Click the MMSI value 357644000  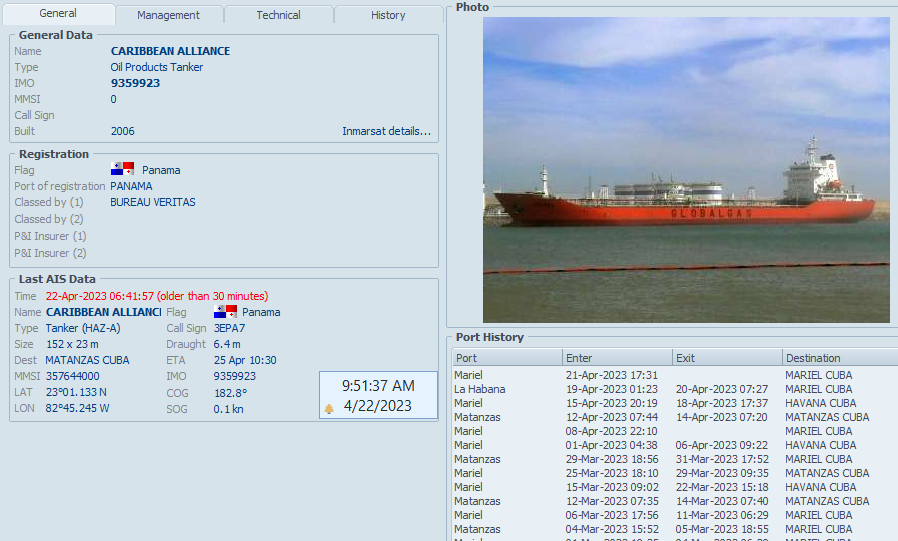(73, 376)
